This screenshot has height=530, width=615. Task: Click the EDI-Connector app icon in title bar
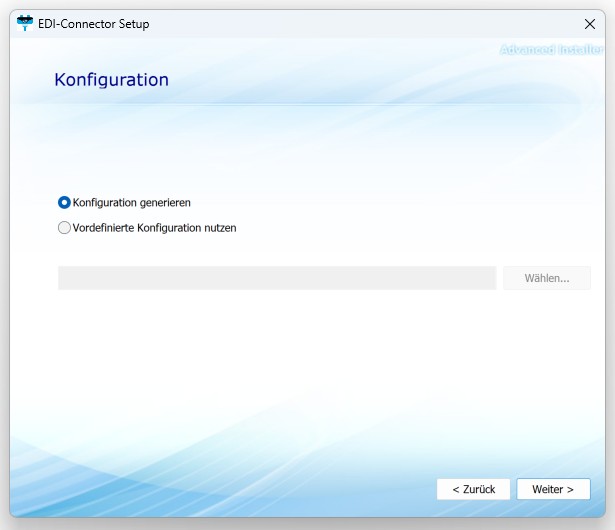25,24
